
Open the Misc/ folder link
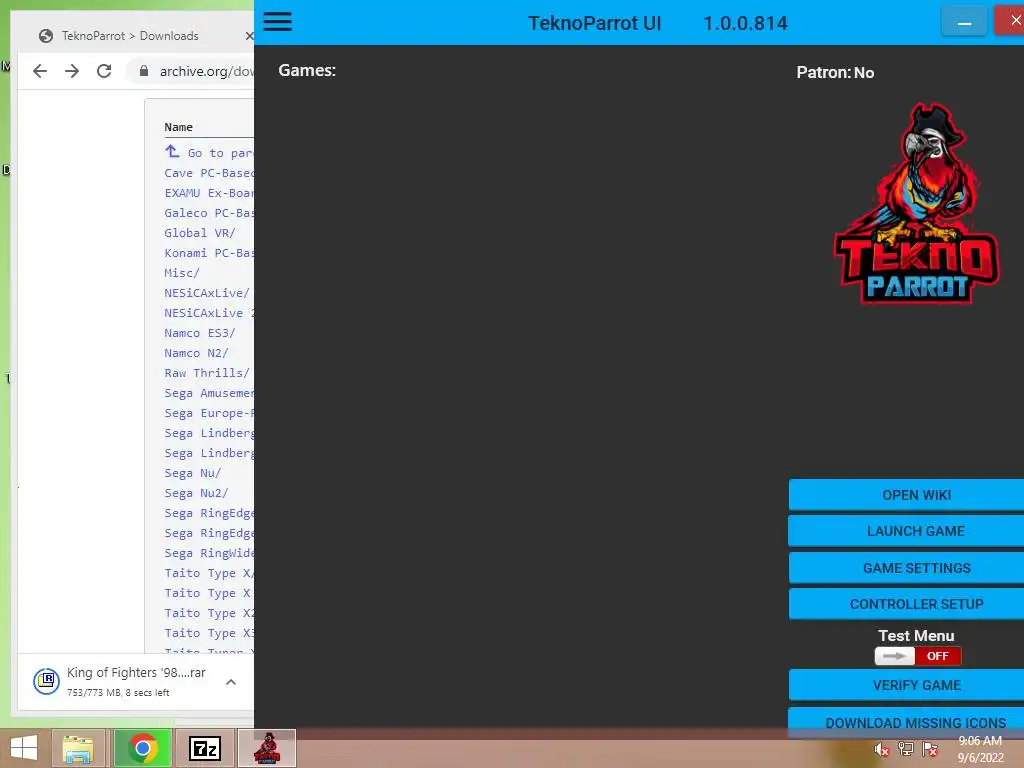182,273
